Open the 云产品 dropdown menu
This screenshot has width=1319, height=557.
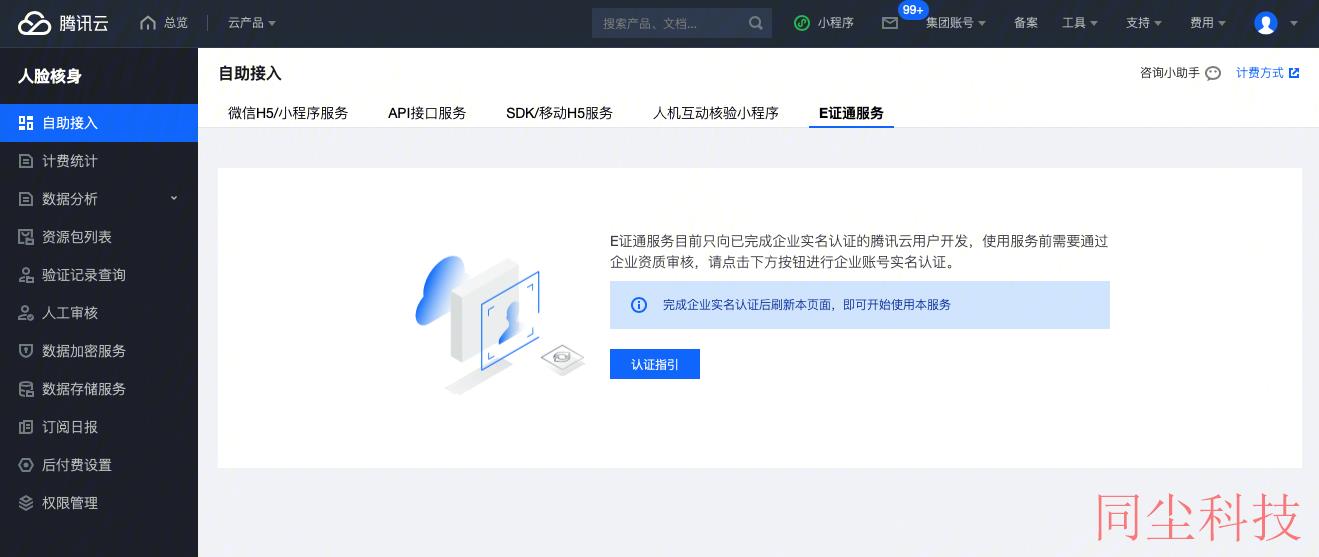point(252,23)
